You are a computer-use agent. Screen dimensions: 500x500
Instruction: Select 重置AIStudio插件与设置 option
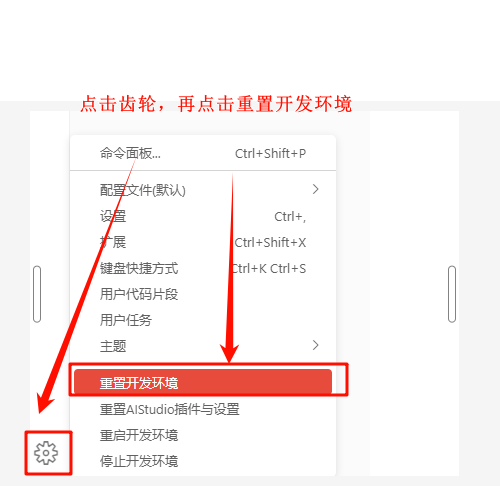click(203, 409)
